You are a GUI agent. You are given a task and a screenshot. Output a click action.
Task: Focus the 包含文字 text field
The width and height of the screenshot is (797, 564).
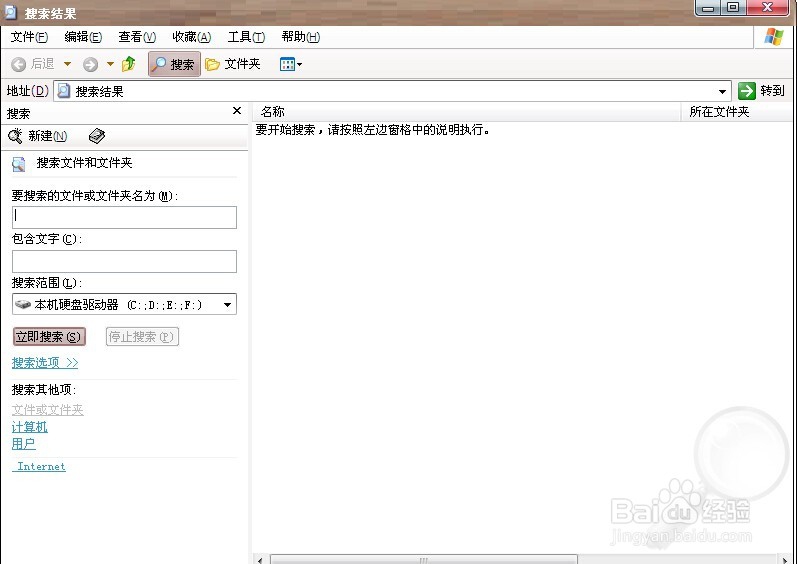pos(125,261)
